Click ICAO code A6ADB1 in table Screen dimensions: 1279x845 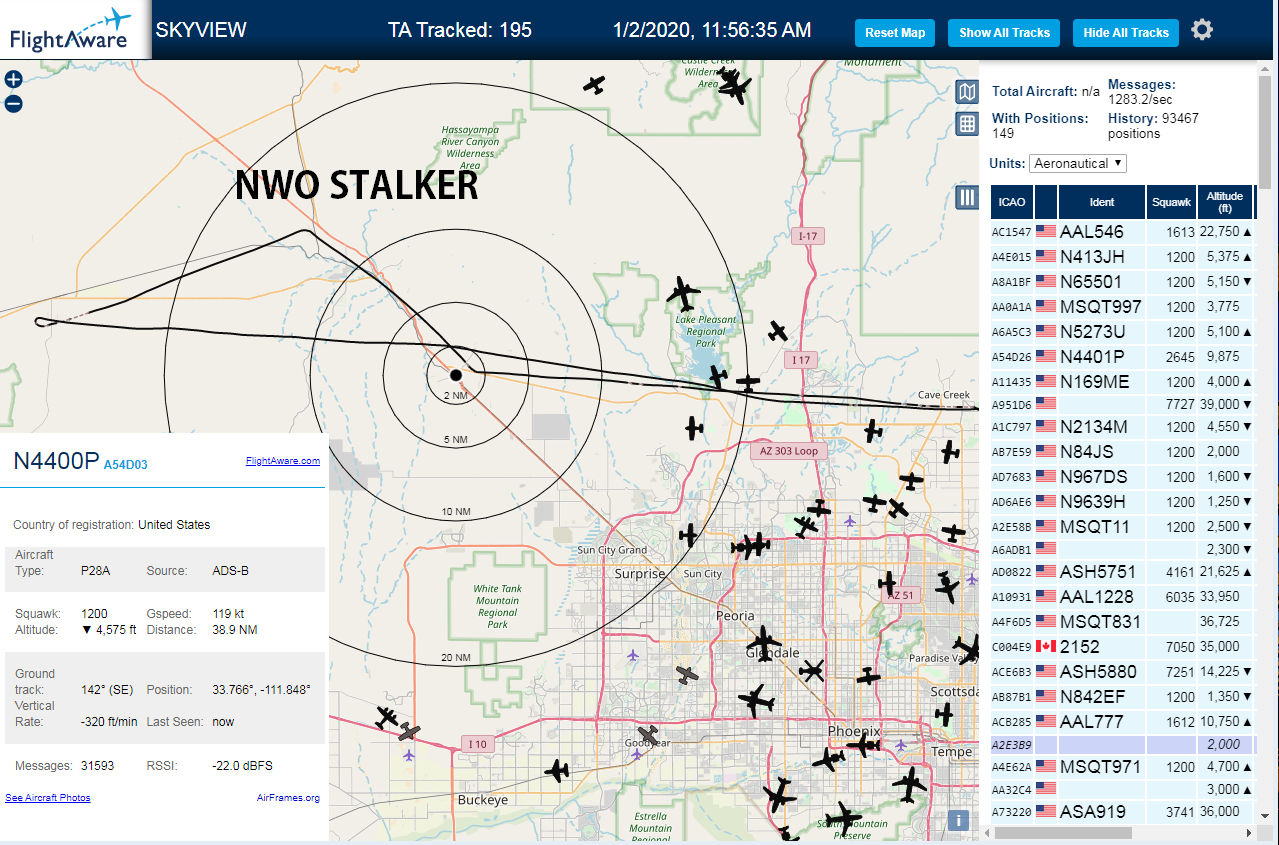[x=1011, y=550]
